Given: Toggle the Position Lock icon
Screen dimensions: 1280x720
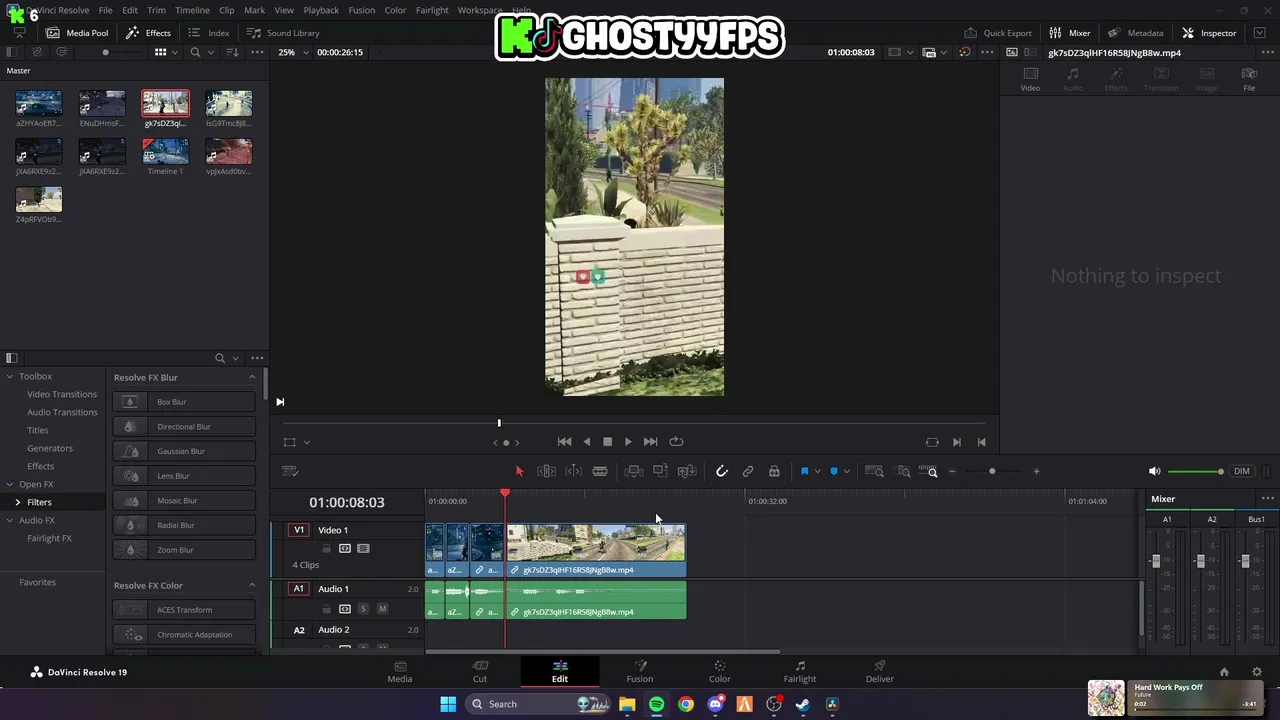Looking at the screenshot, I should click(x=774, y=471).
